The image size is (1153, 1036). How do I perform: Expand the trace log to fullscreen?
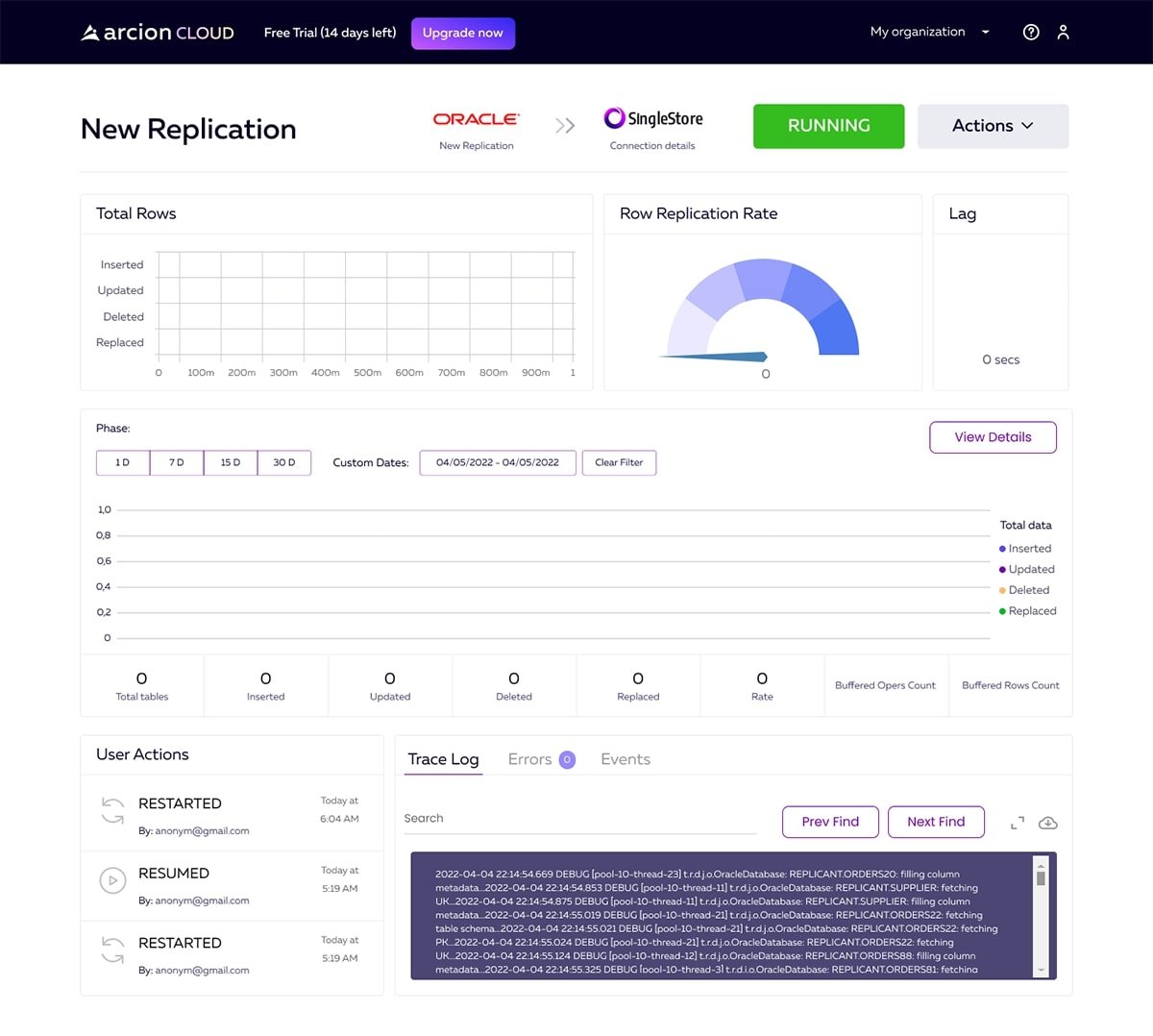(1017, 823)
